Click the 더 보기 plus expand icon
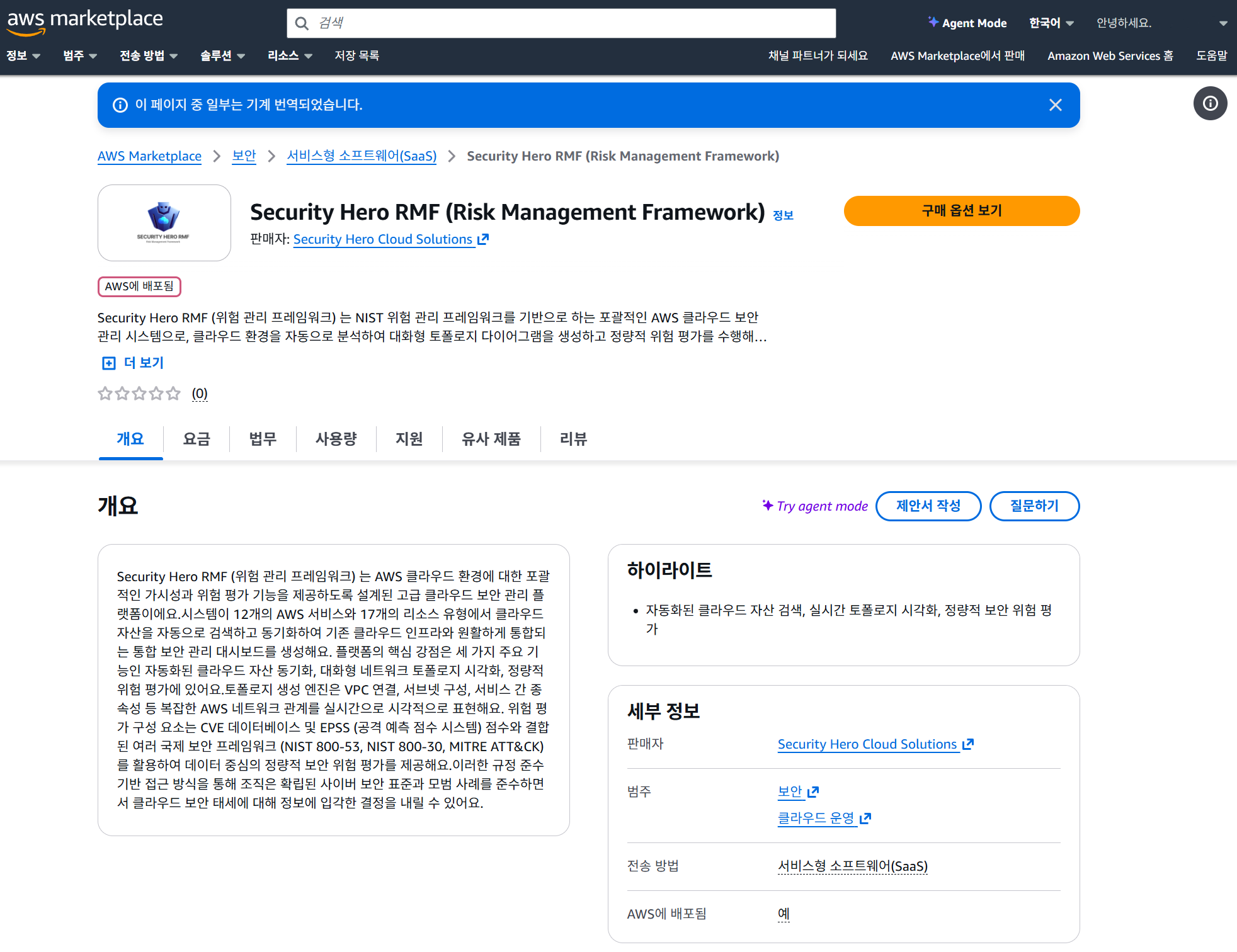The width and height of the screenshot is (1237, 952). pos(109,363)
